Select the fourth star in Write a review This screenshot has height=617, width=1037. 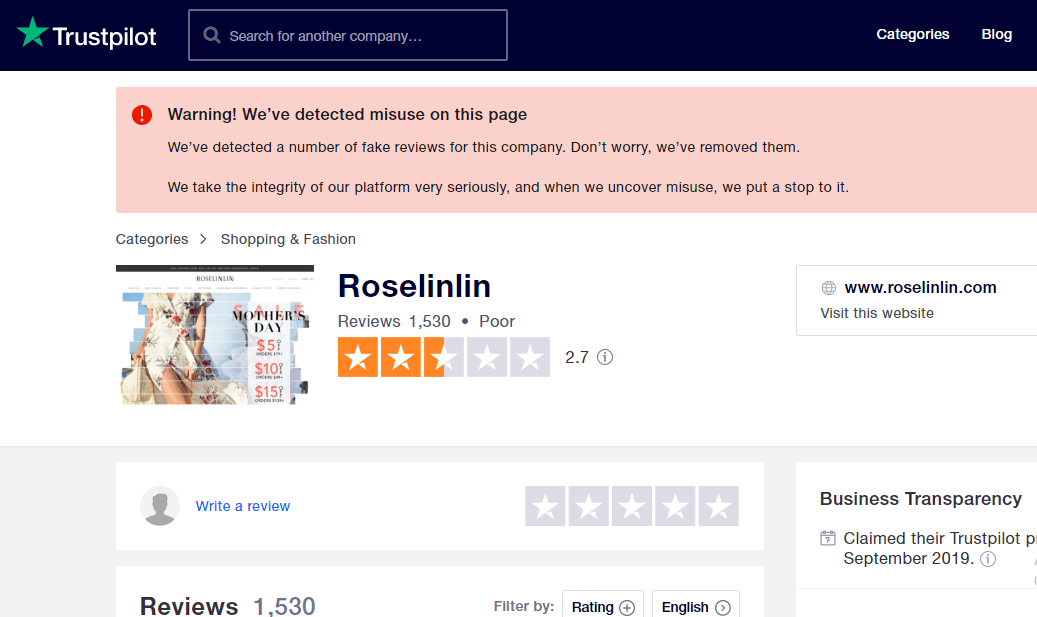click(x=675, y=506)
